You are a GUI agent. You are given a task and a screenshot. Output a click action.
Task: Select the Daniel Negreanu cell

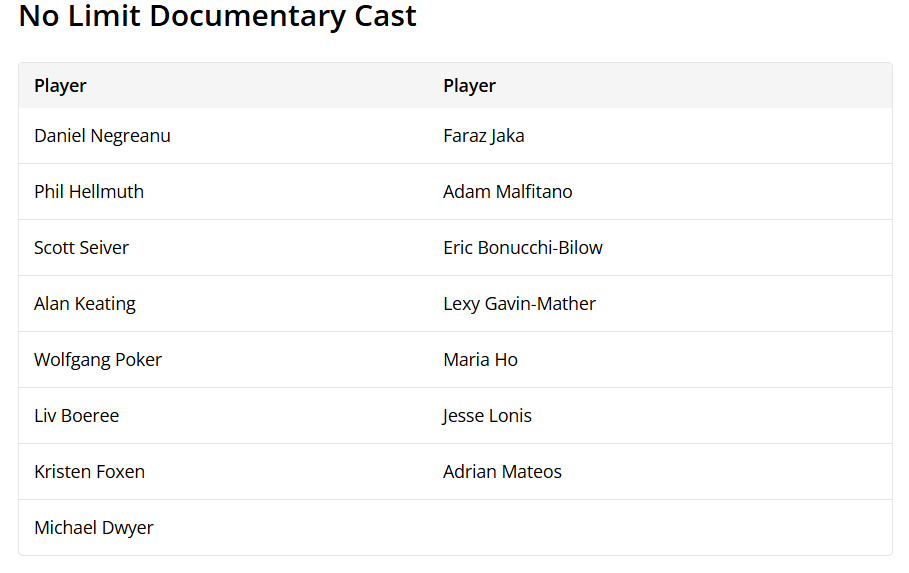click(102, 136)
